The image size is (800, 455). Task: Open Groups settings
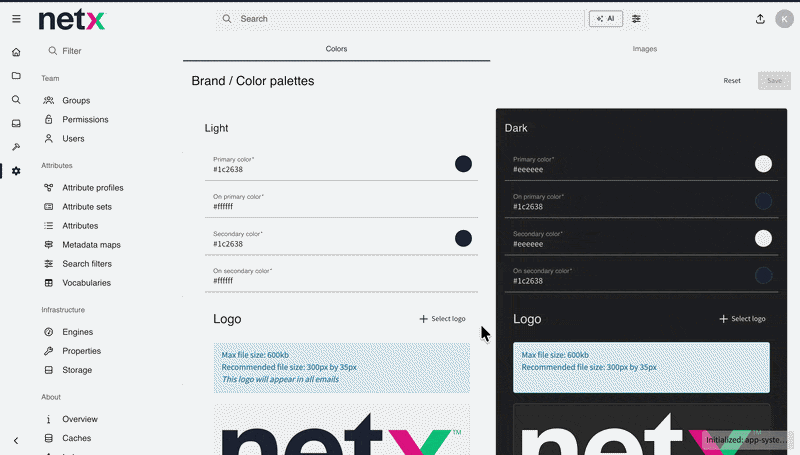[76, 100]
